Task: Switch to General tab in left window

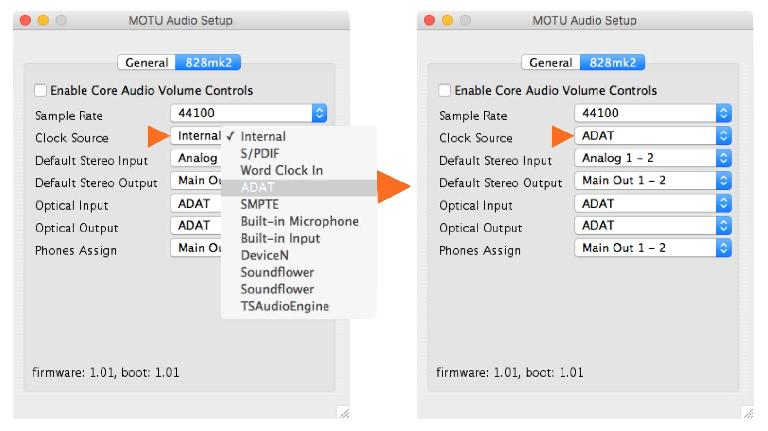Action: (146, 63)
